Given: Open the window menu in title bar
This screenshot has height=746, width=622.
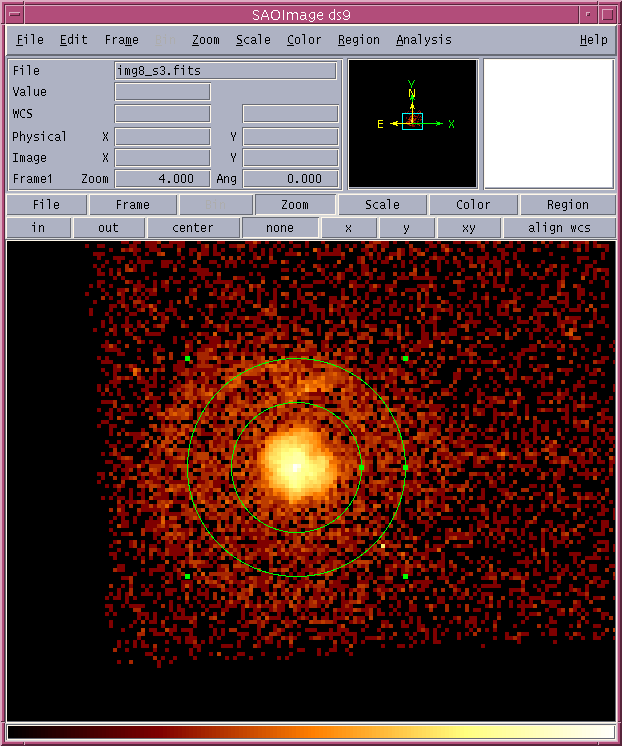Looking at the screenshot, I should tap(15, 14).
